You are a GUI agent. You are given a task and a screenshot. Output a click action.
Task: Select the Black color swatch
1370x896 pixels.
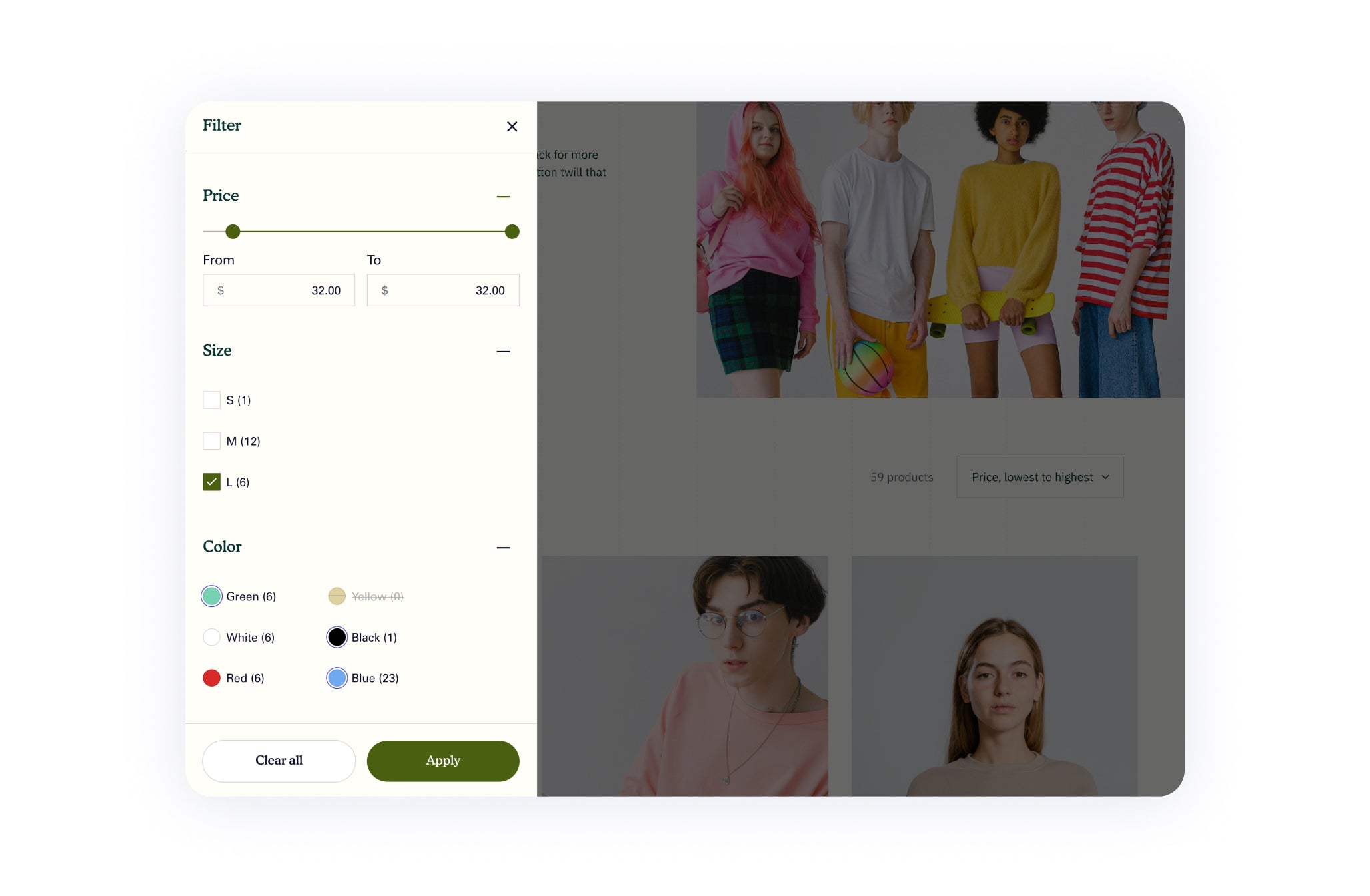(x=337, y=638)
